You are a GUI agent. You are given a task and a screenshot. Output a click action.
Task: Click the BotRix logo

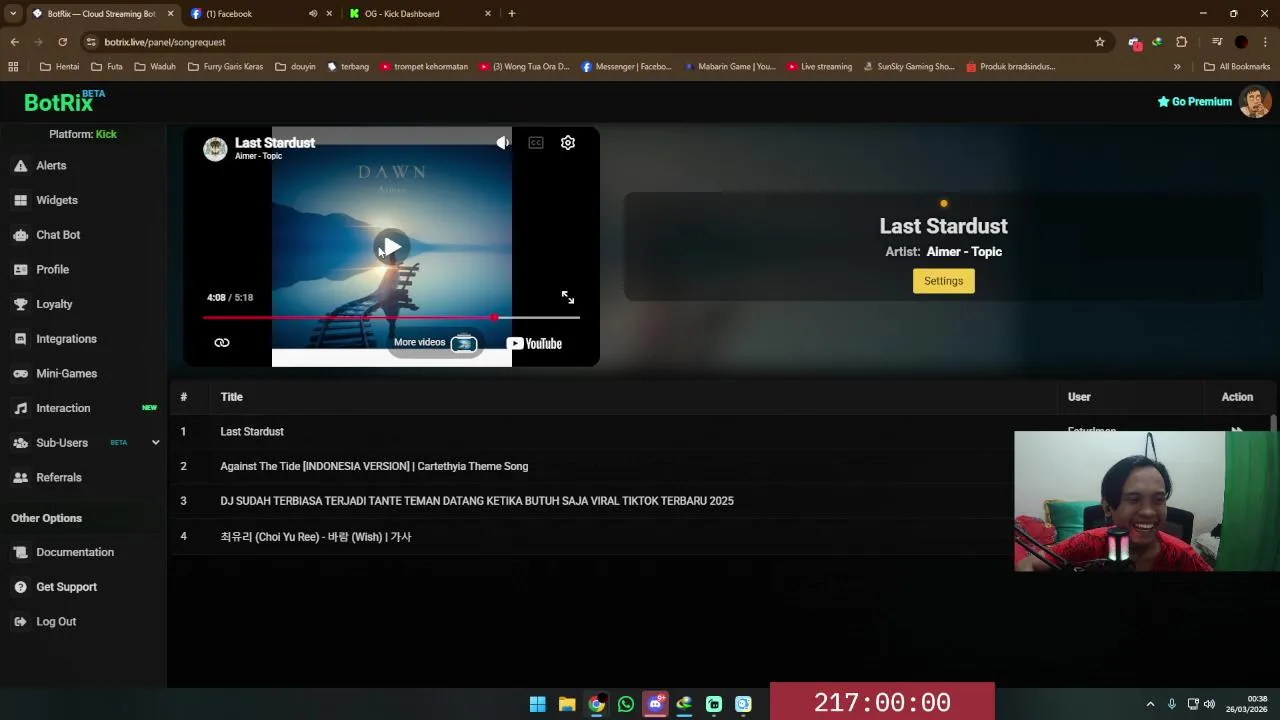[x=64, y=102]
